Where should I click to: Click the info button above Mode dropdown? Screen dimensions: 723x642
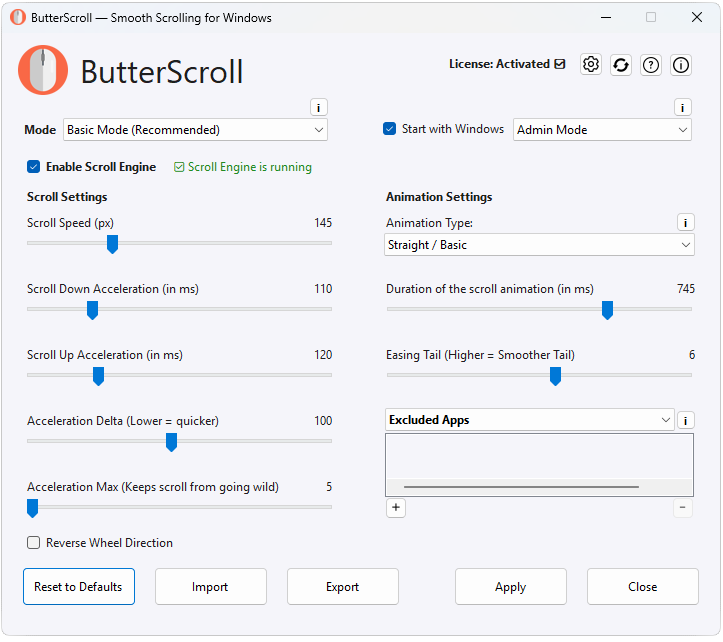(318, 108)
